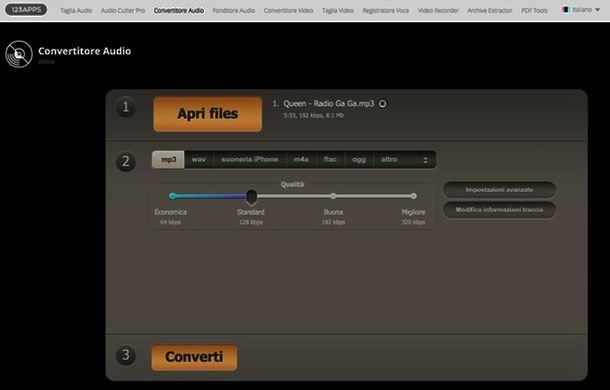The width and height of the screenshot is (610, 390).
Task: Open Taglia Video from the top menu
Action: point(338,11)
